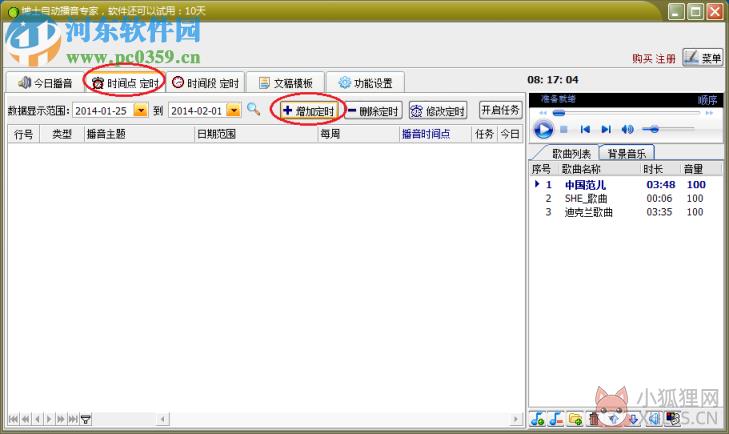The height and width of the screenshot is (434, 729).
Task: Mute the speaker volume icon
Action: pyautogui.click(x=627, y=129)
